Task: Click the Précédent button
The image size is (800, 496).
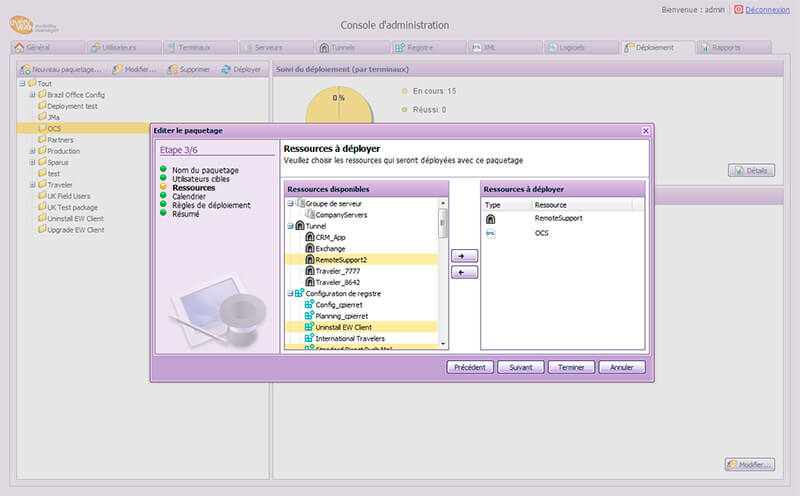Action: click(470, 367)
